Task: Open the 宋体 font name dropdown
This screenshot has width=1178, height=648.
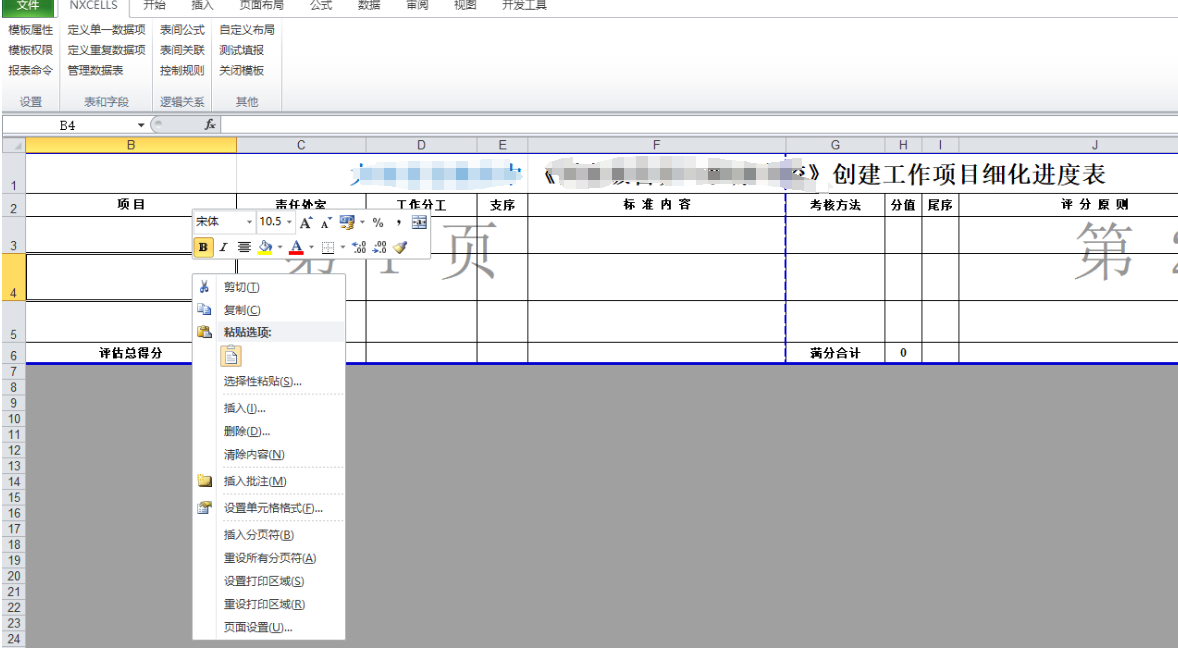Action: tap(250, 222)
